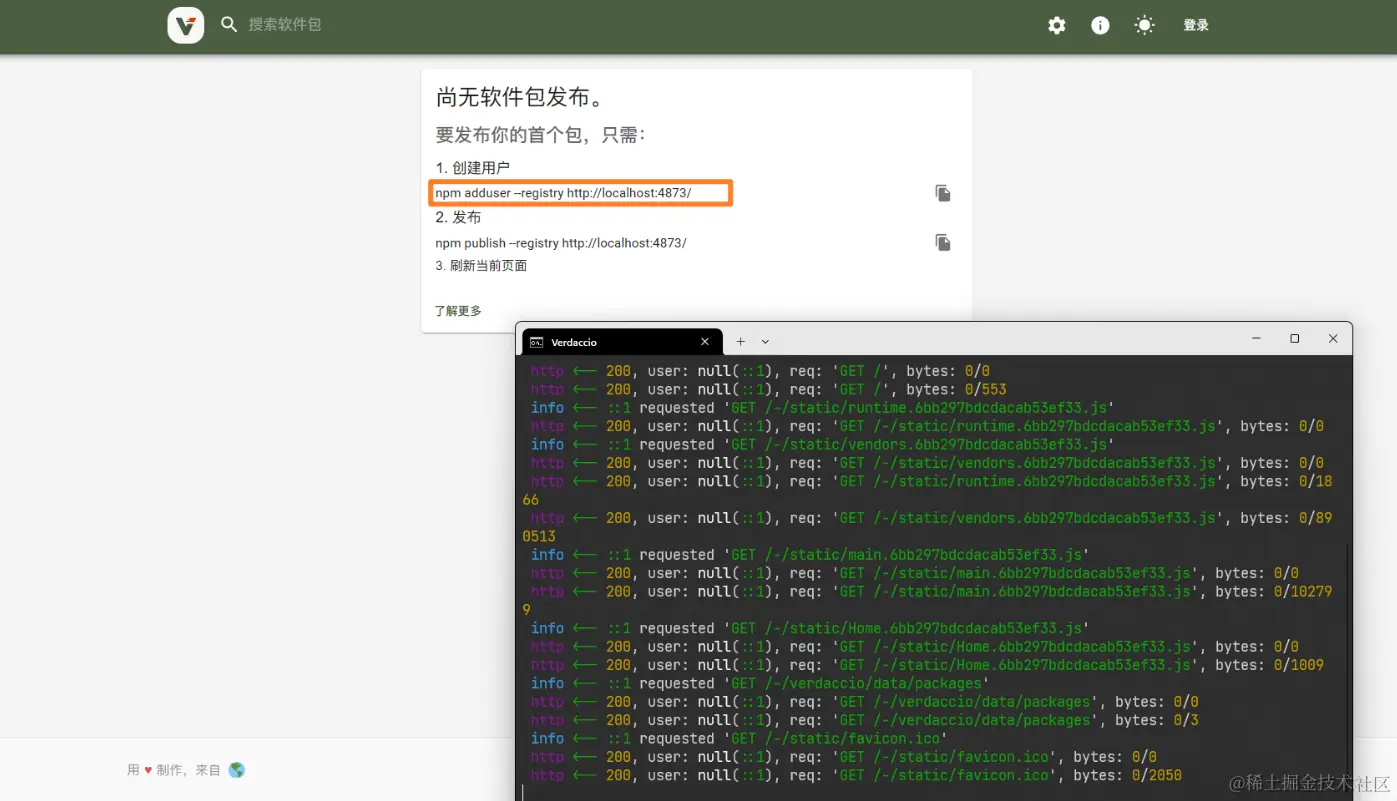
Task: Click the 要发布你的首个包，只需: subtitle
Action: (x=541, y=135)
